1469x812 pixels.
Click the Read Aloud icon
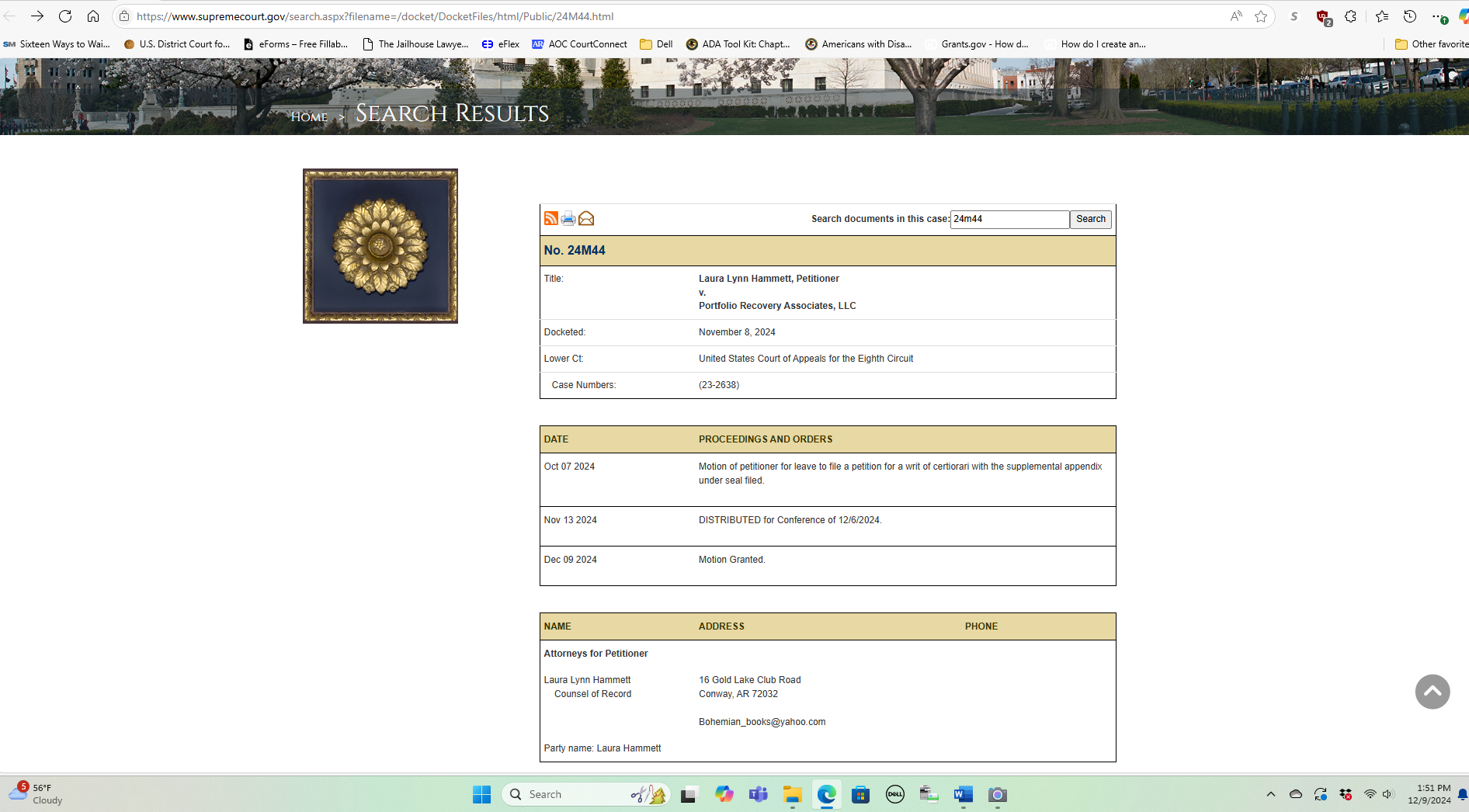pos(1236,16)
